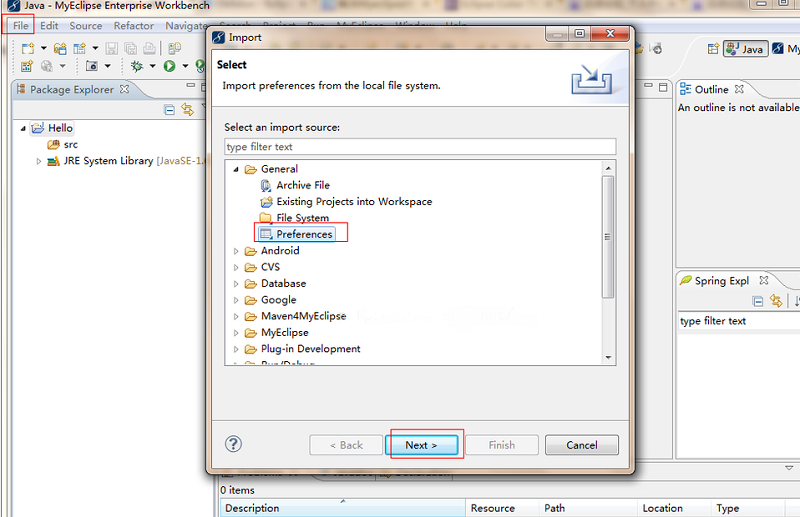
Task: Click the Help question mark icon
Action: coord(233,444)
